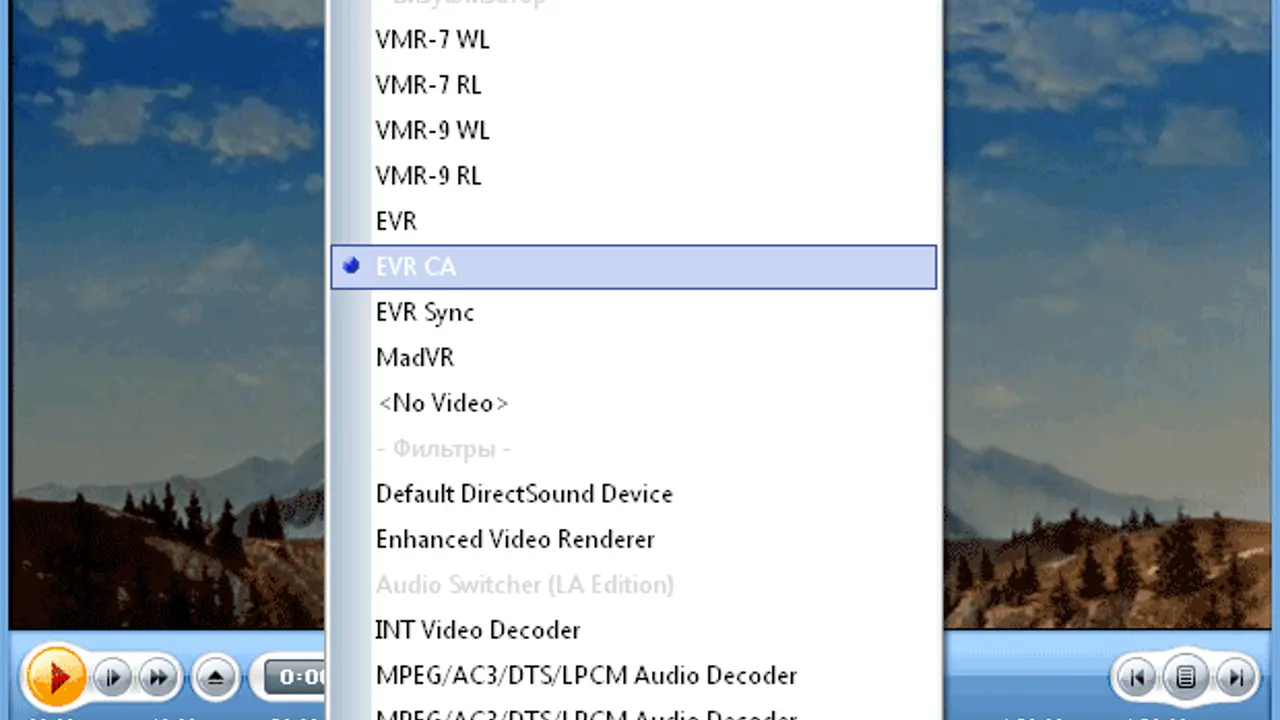Open Default DirectSound Device filter

(524, 494)
